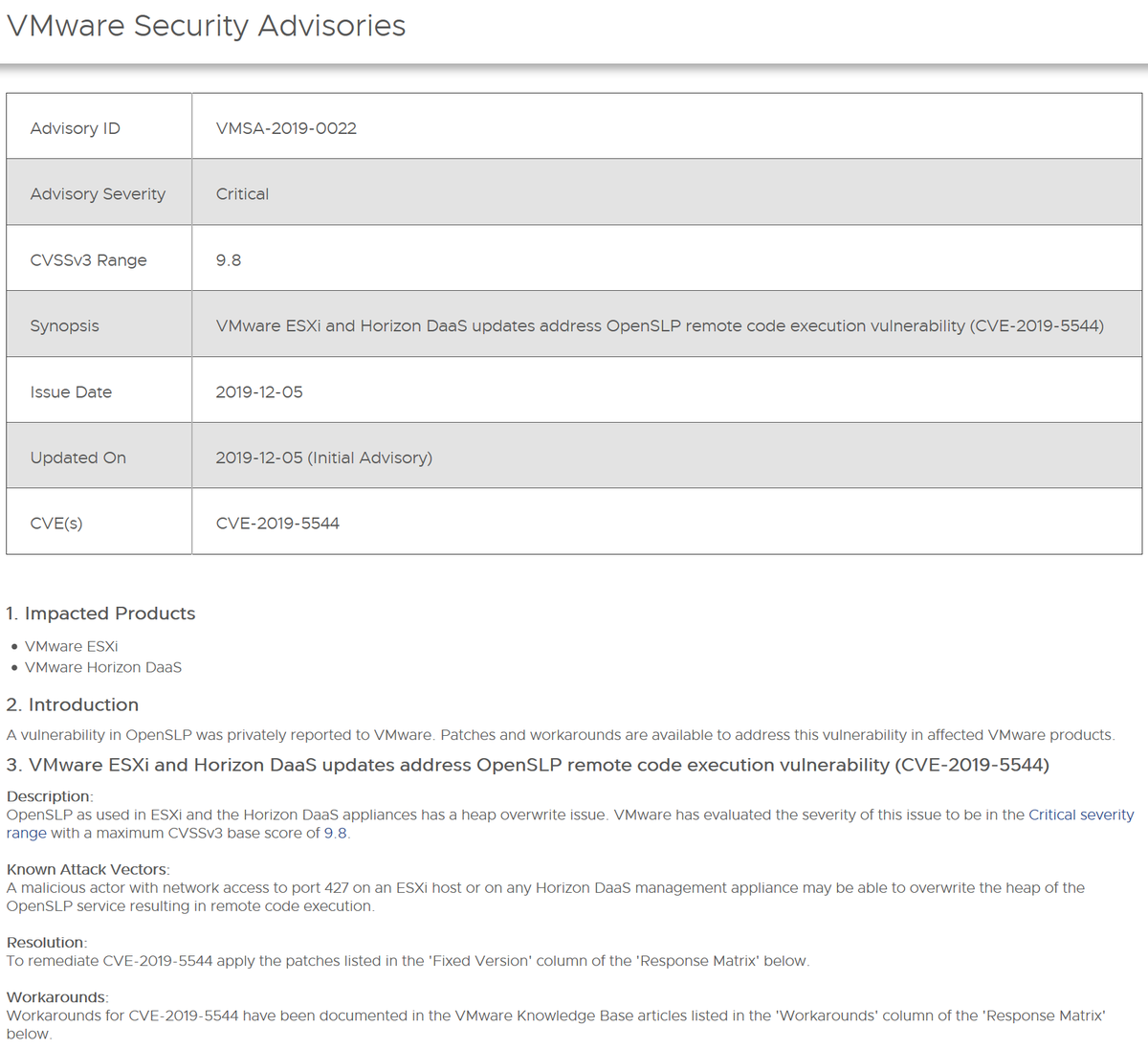Select the 2019-12-05 issue date value
Viewport: 1148px width, 1049px height.
coord(259,392)
